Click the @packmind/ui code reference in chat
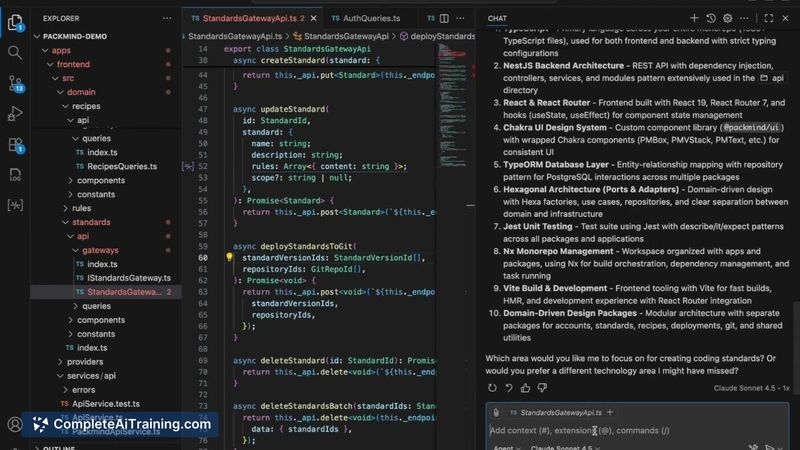The width and height of the screenshot is (800, 450). pos(751,128)
